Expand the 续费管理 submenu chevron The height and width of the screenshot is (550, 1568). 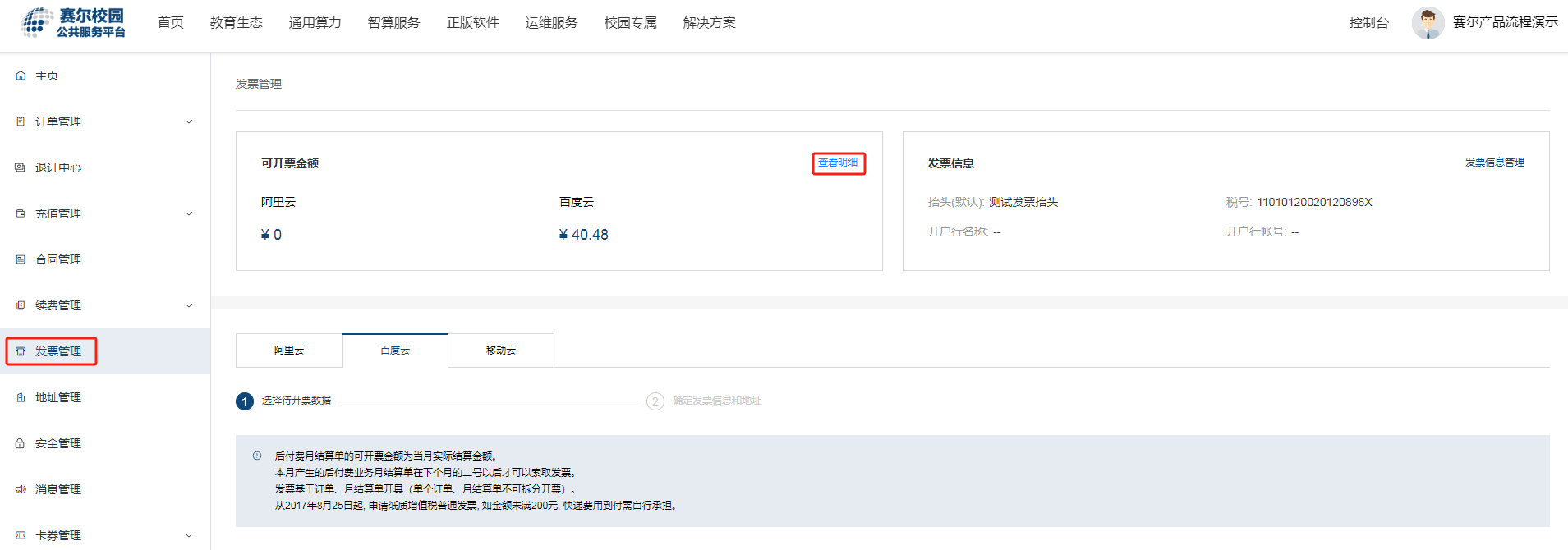[189, 305]
